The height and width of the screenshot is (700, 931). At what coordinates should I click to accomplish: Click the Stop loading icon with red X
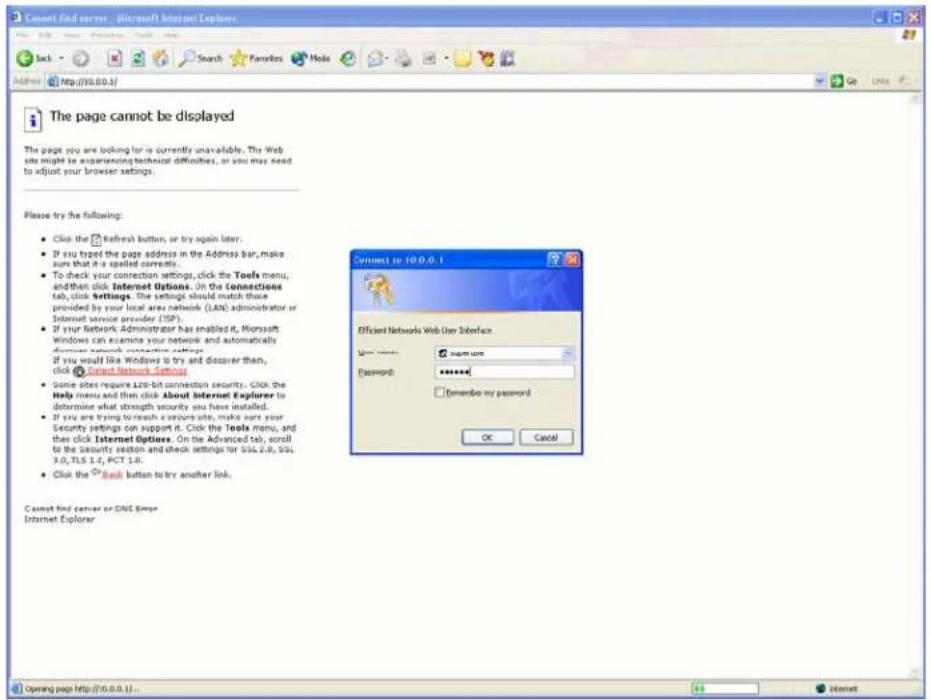click(x=115, y=58)
